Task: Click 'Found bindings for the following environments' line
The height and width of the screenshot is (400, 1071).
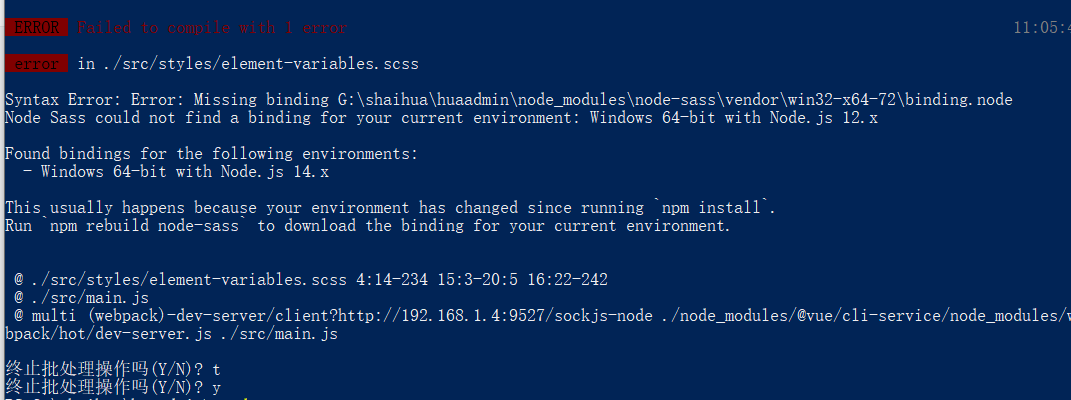Action: click(x=212, y=154)
